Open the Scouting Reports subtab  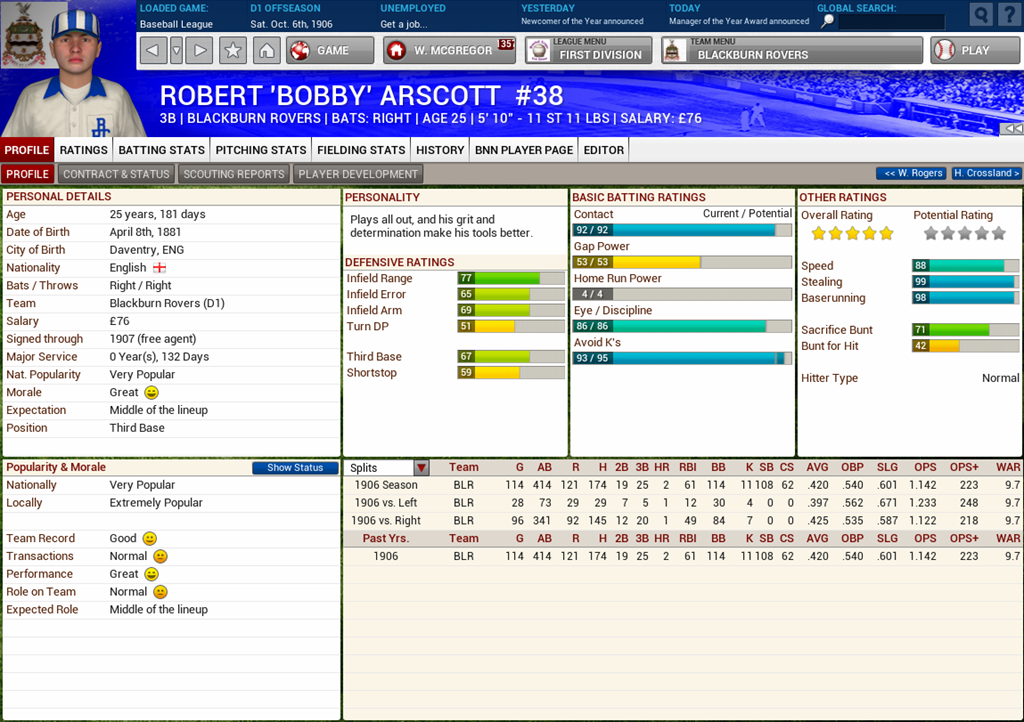coord(234,174)
